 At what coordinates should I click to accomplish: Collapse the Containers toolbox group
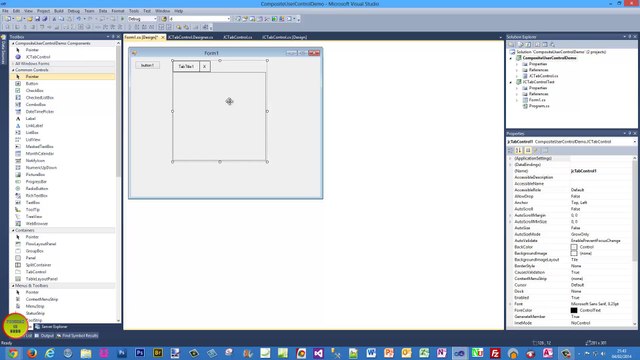(13, 231)
